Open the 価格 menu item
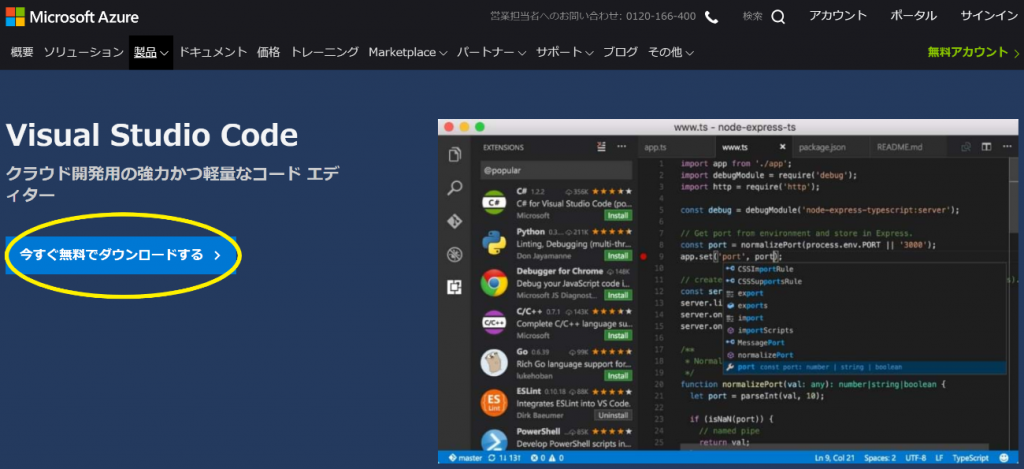Viewport: 1024px width, 469px height. (x=268, y=52)
